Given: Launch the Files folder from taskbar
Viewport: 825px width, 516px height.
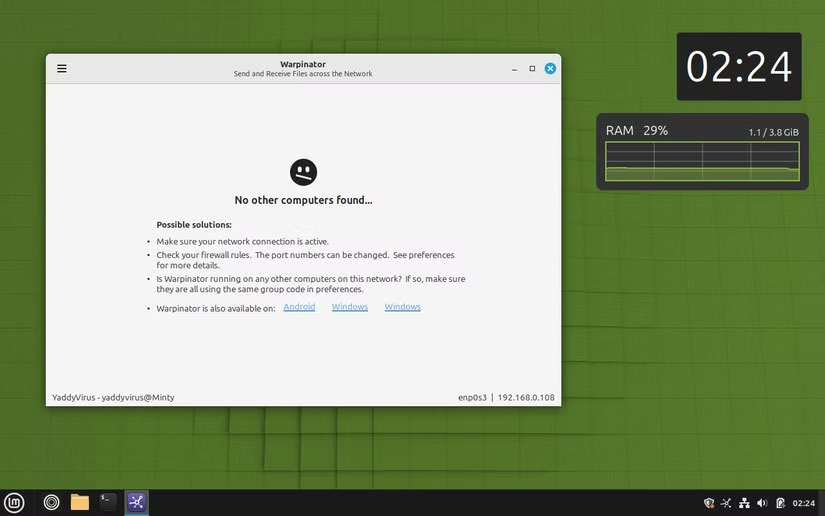Looking at the screenshot, I should click(x=80, y=502).
